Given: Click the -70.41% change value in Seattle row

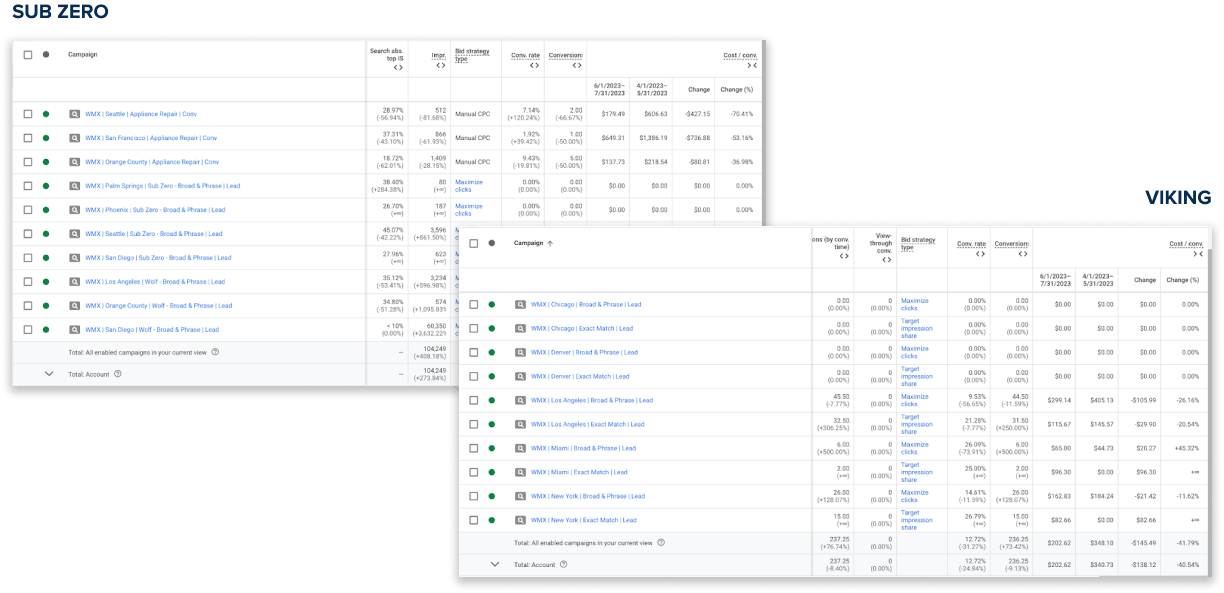Looking at the screenshot, I should [741, 114].
